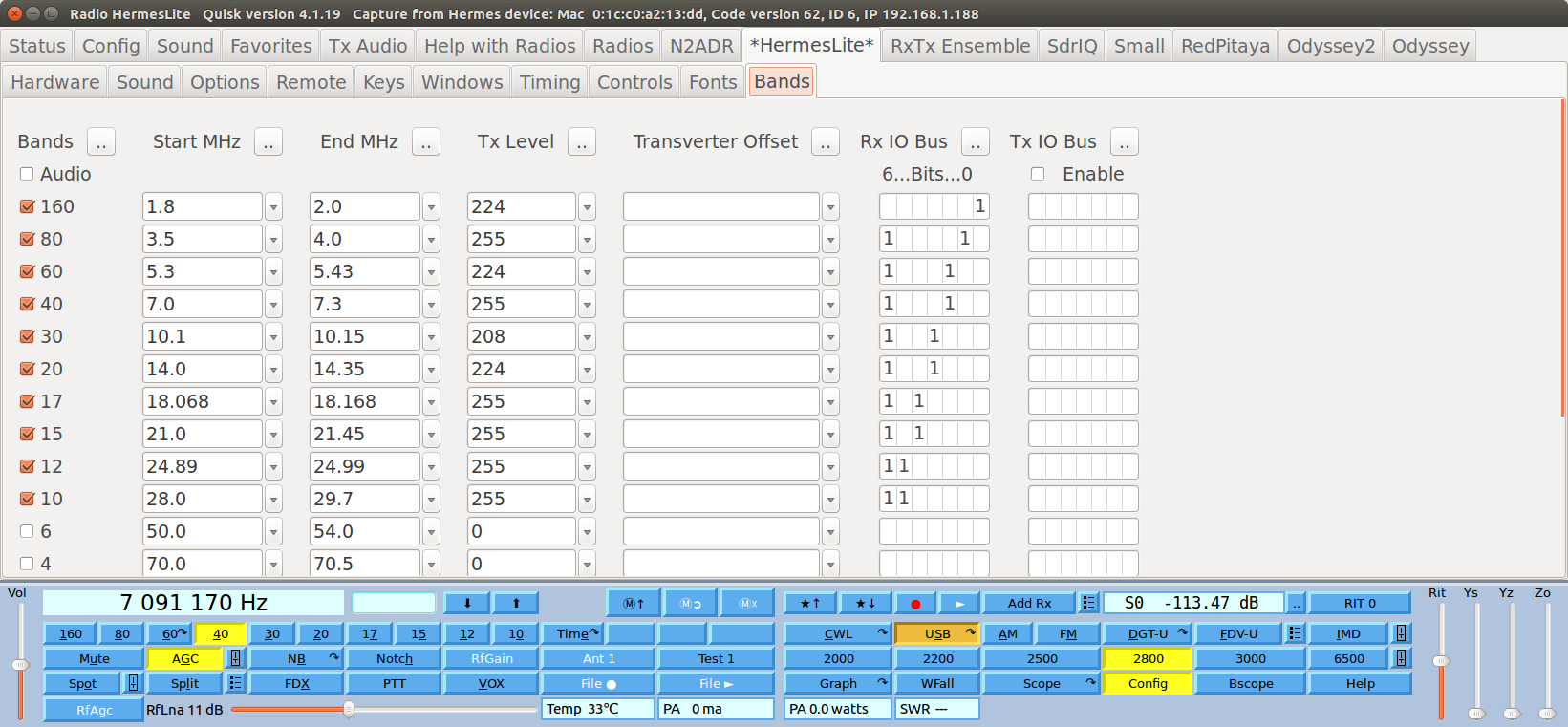Image resolution: width=1568 pixels, height=727 pixels.
Task: Enable the Audio band checkbox
Action: click(x=27, y=174)
